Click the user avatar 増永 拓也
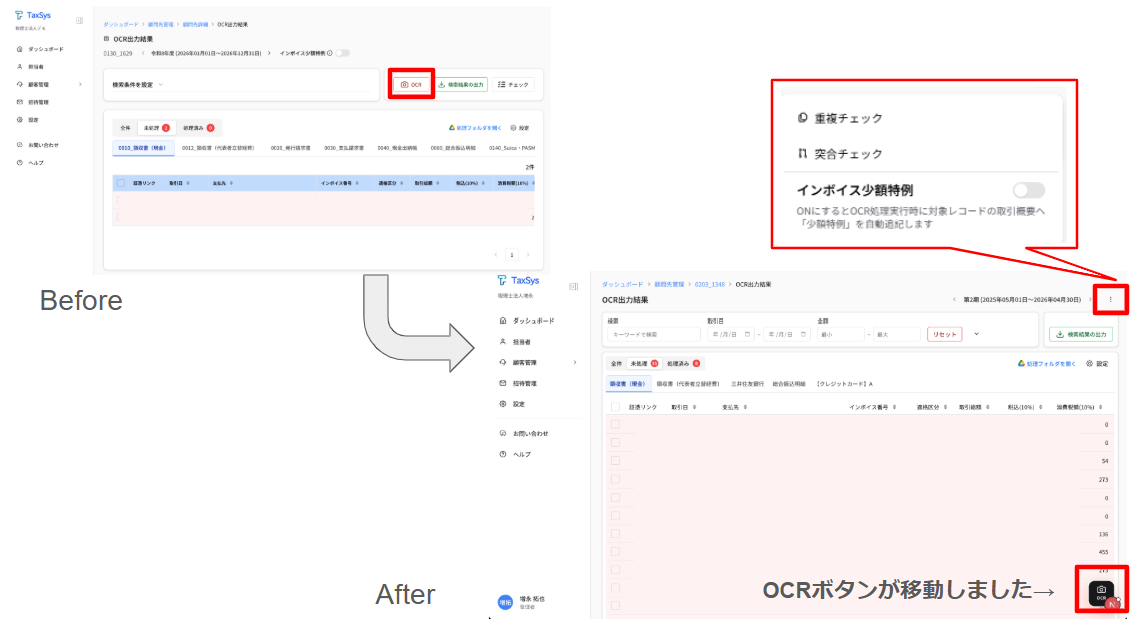The image size is (1136, 636). coord(505,602)
